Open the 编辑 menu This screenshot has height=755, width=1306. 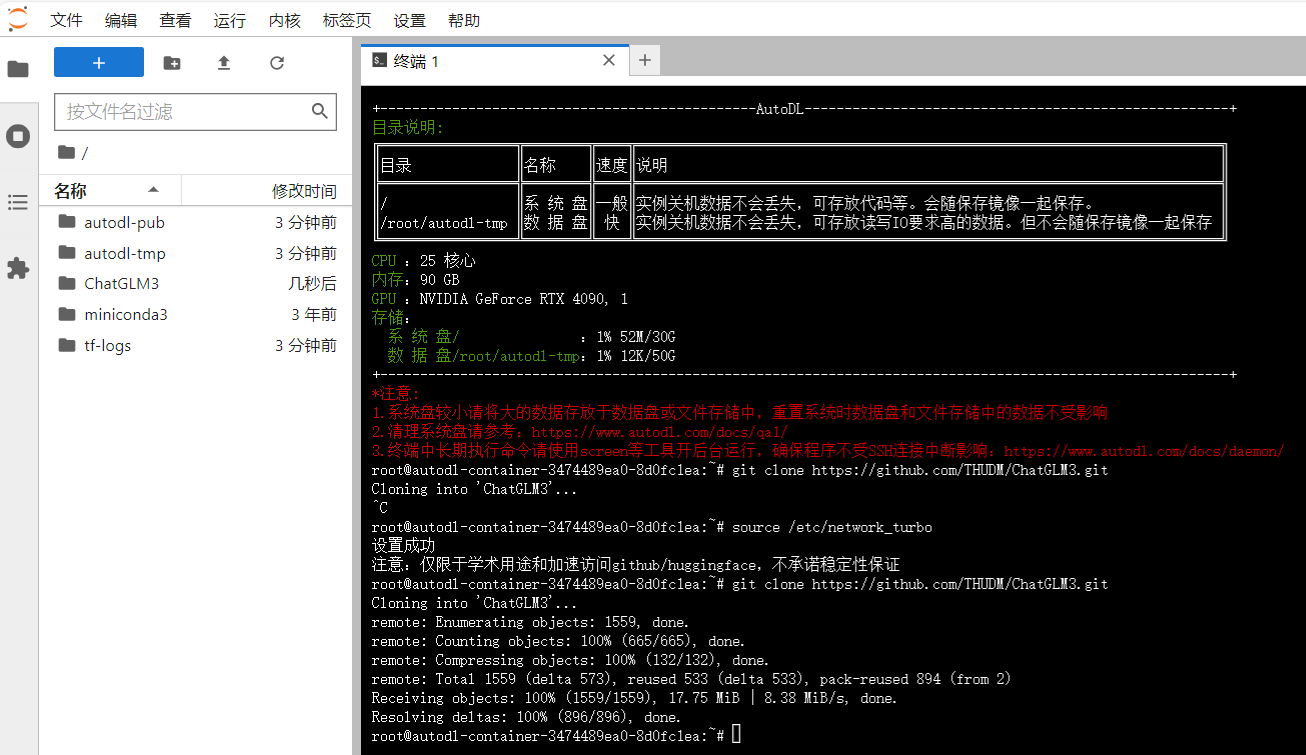[x=121, y=20]
